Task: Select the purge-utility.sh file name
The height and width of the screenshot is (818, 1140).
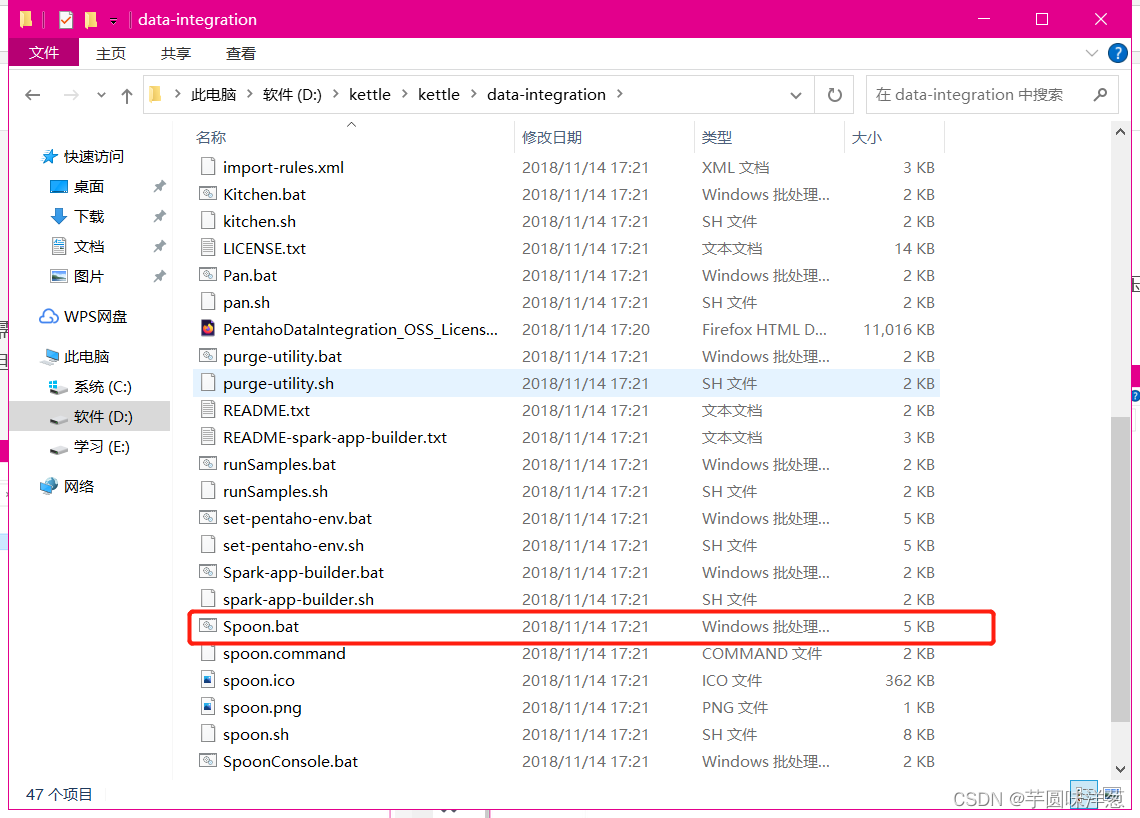Action: pos(278,383)
